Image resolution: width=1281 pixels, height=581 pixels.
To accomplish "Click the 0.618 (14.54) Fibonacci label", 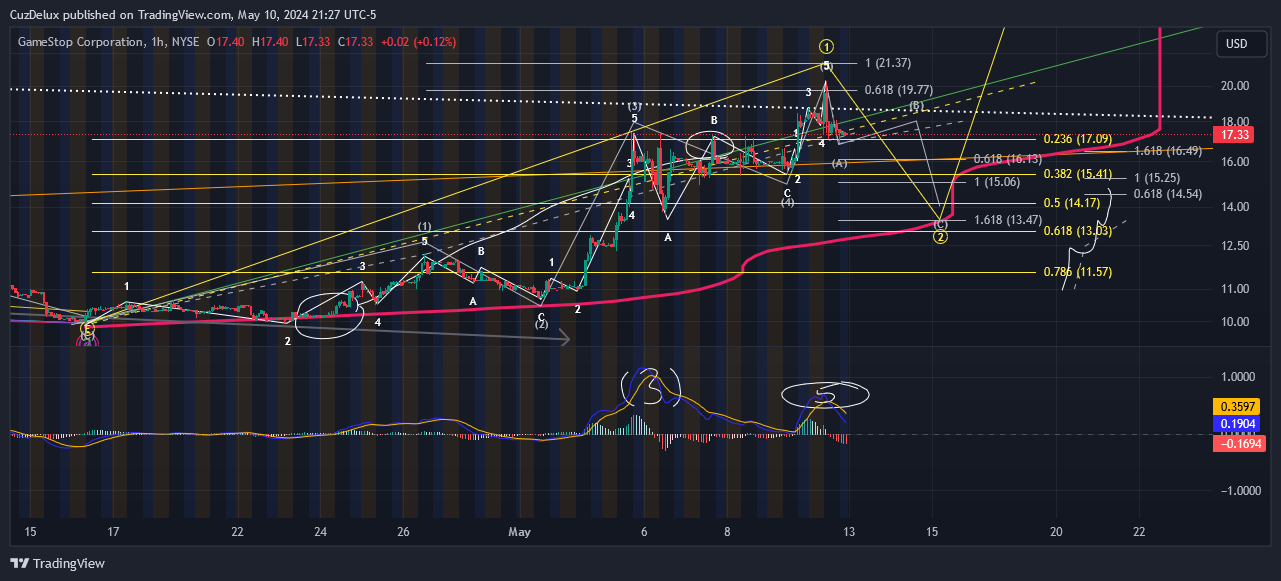I will click(x=1168, y=193).
